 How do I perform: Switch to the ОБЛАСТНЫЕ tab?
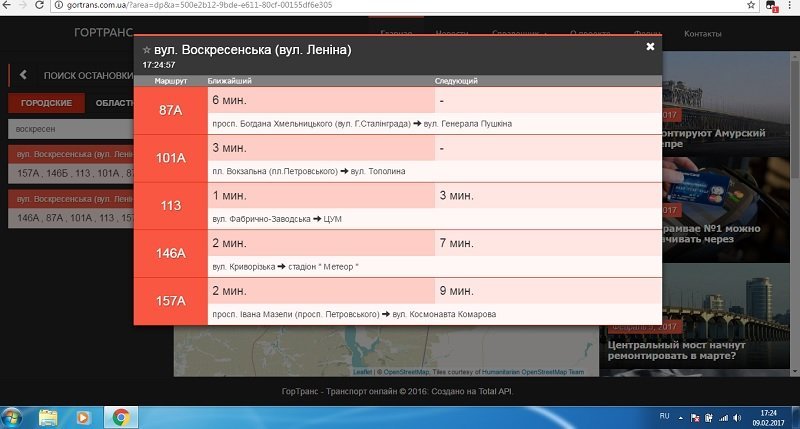(x=115, y=103)
